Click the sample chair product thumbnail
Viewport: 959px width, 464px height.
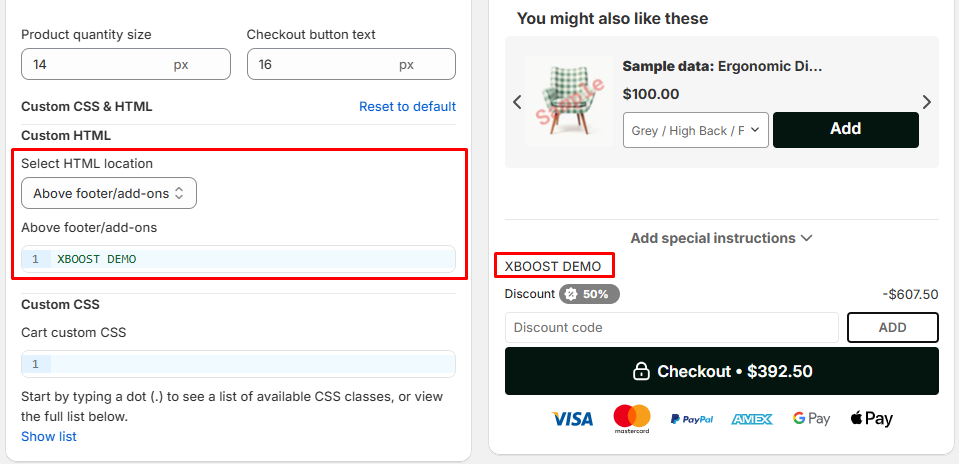(566, 100)
